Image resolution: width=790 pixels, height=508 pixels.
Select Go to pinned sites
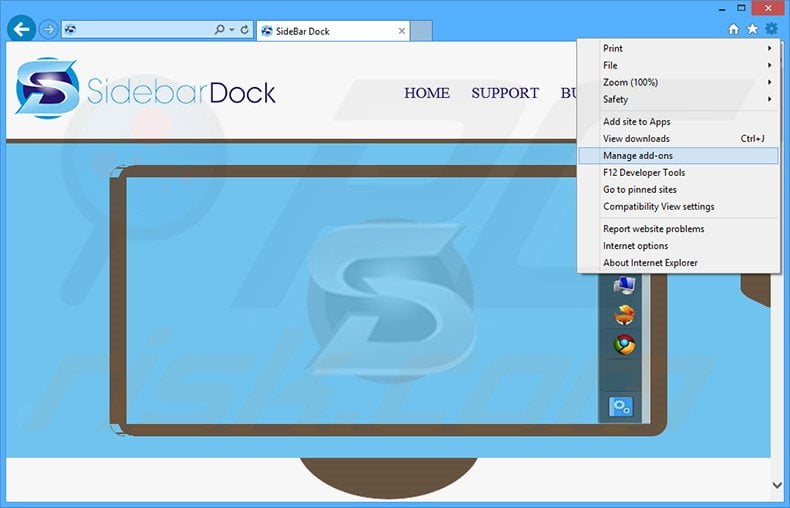[x=678, y=189]
